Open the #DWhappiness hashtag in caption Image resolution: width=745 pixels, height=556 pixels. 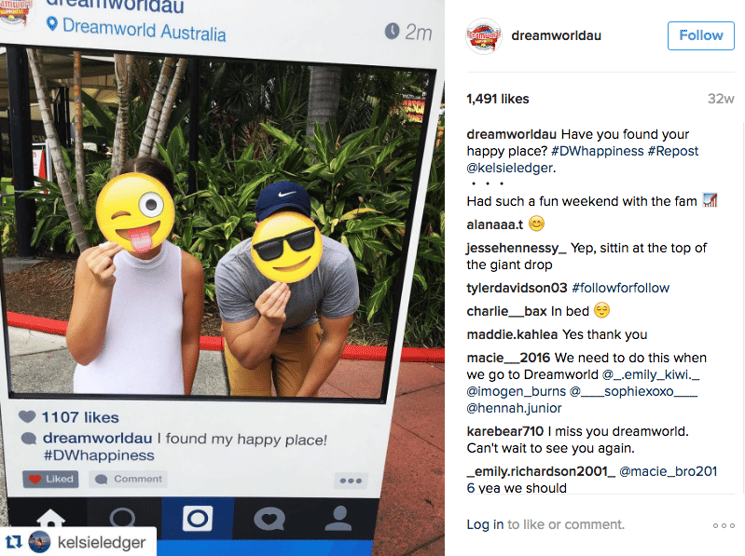coord(597,151)
